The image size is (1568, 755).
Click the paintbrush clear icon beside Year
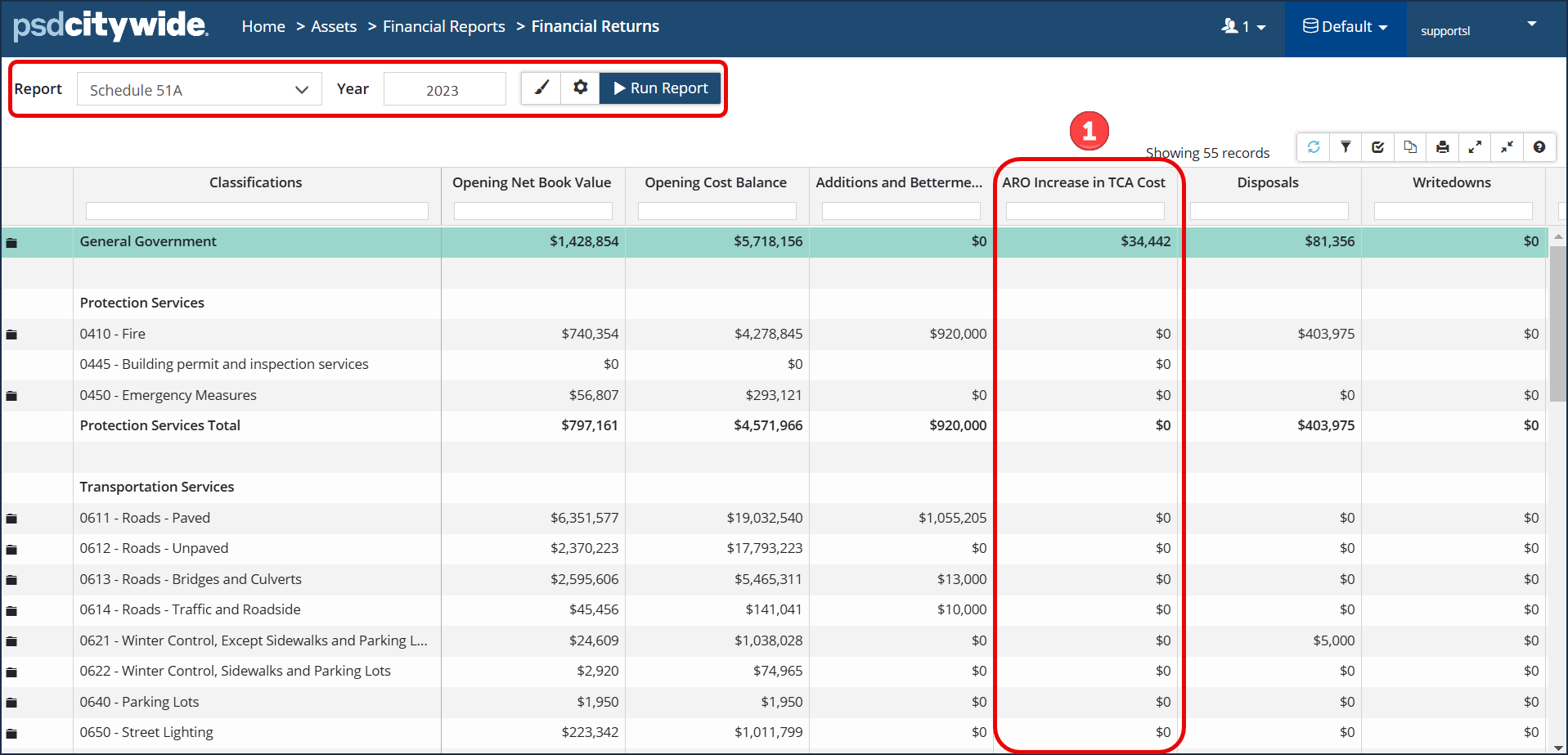pos(541,88)
